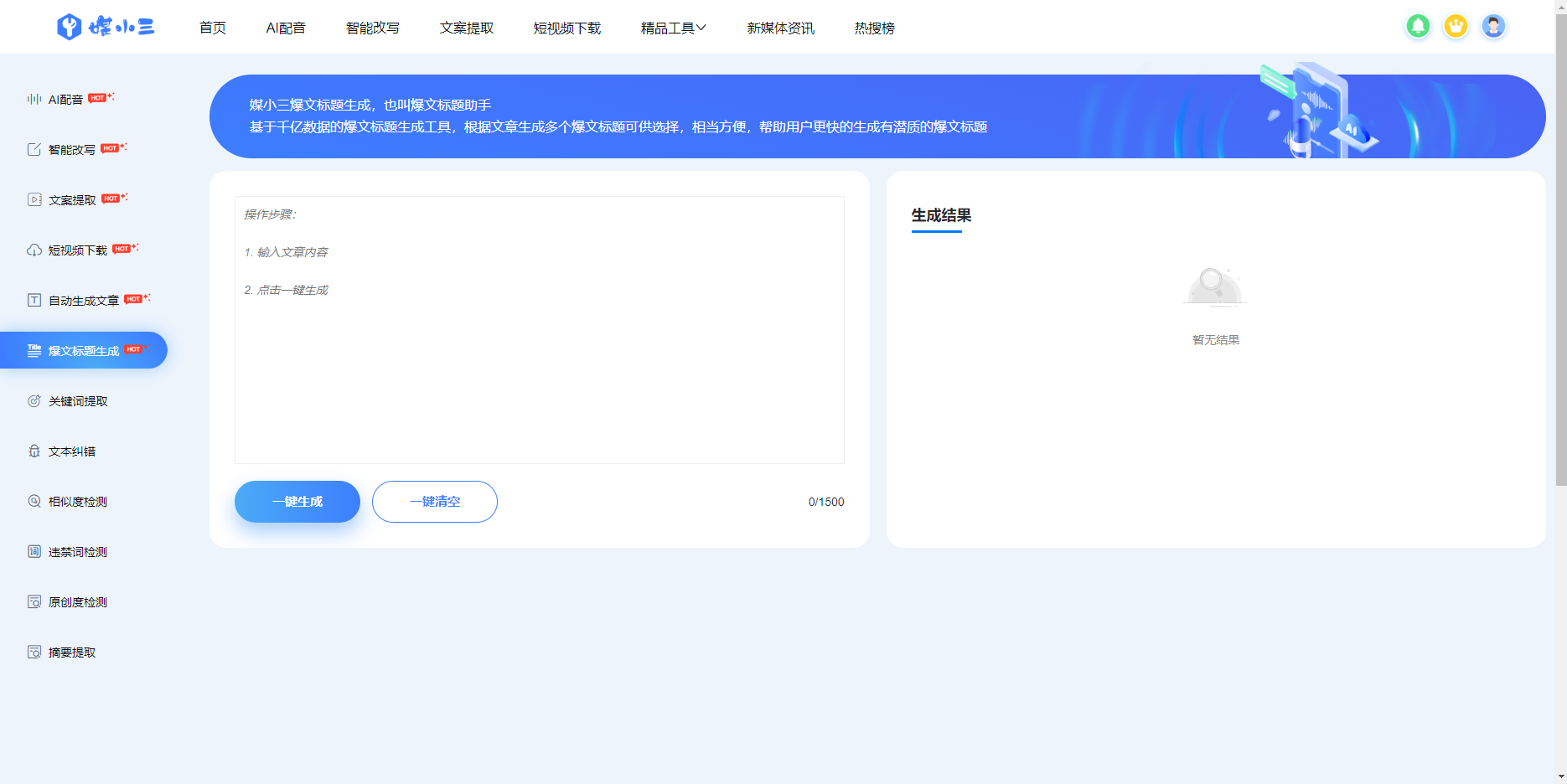This screenshot has width=1567, height=784.
Task: Click the scrollbar down arrow
Action: pyautogui.click(x=1560, y=776)
